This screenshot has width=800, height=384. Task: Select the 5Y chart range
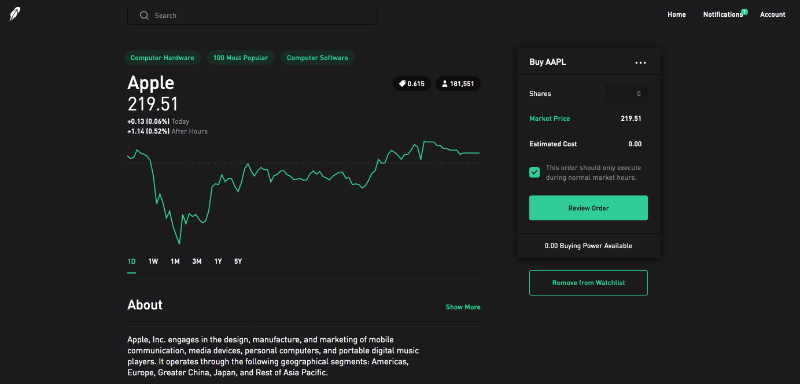[x=238, y=262]
